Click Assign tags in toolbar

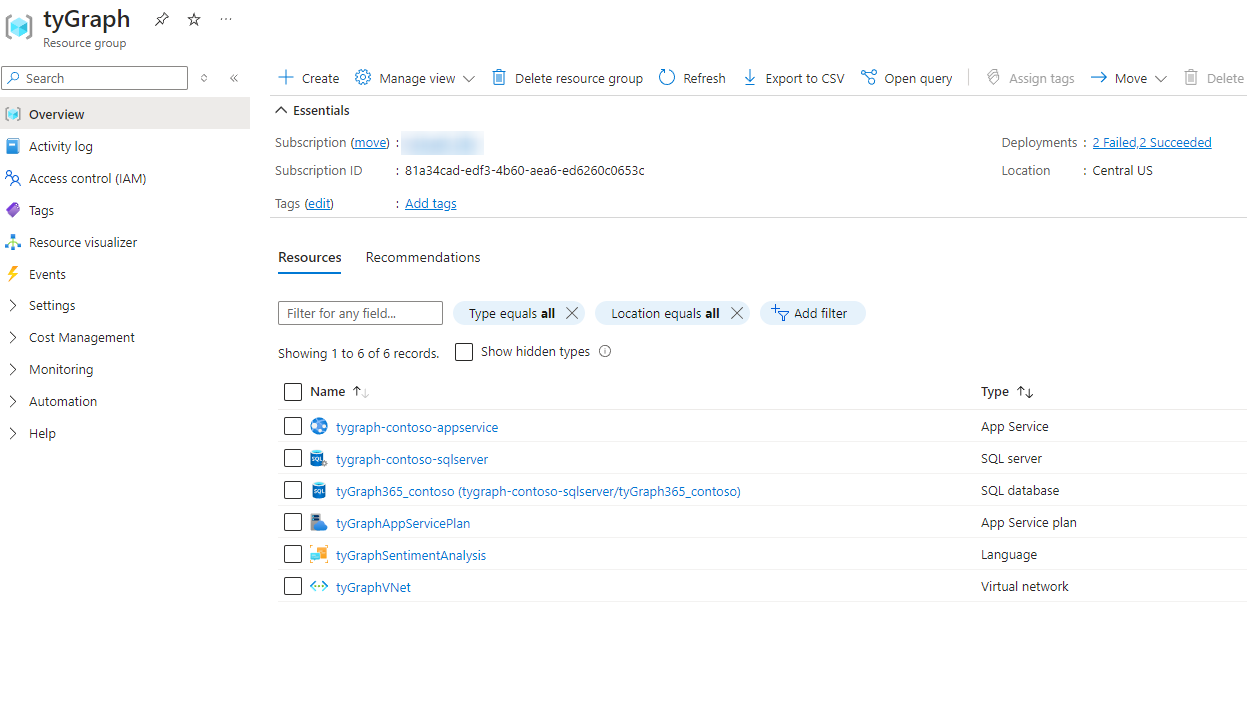[x=1030, y=78]
